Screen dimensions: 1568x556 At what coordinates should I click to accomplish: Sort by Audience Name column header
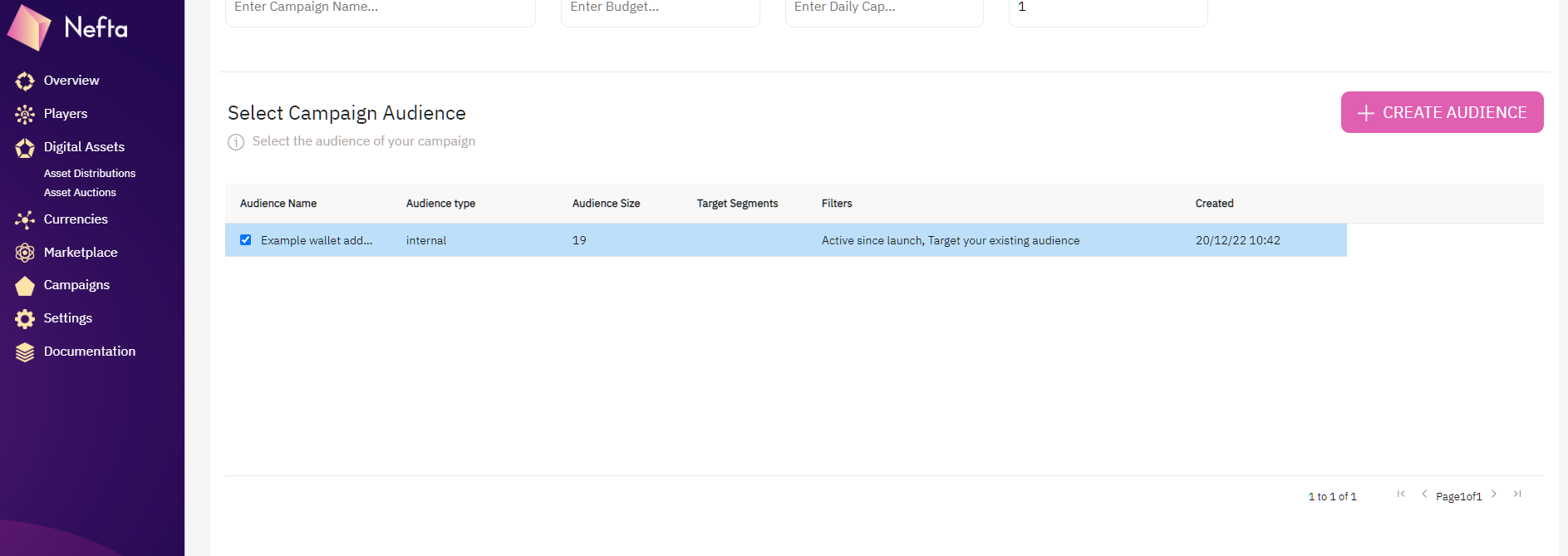pos(278,204)
